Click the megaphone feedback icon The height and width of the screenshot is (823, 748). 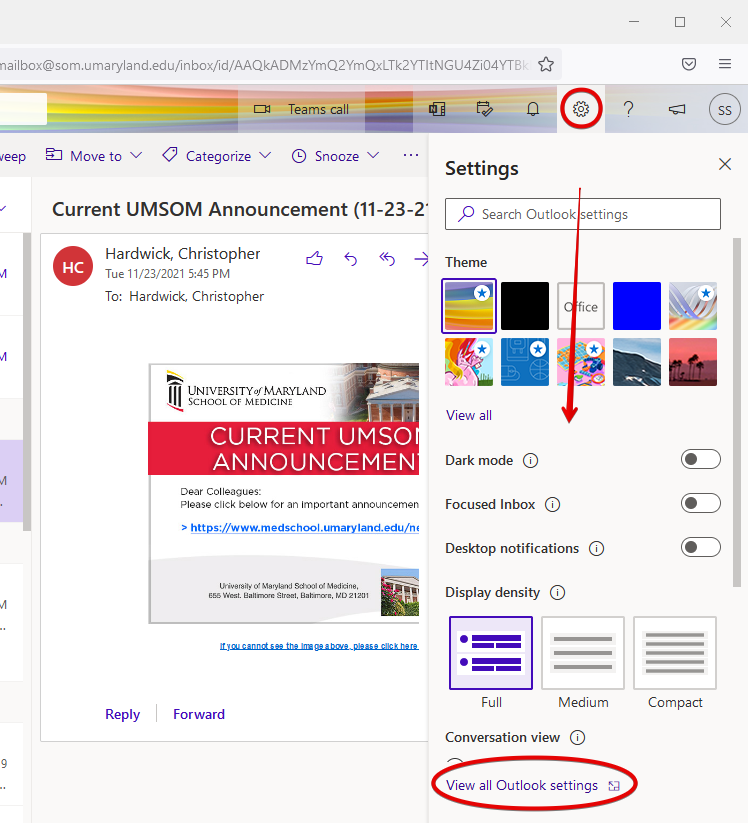coord(676,109)
